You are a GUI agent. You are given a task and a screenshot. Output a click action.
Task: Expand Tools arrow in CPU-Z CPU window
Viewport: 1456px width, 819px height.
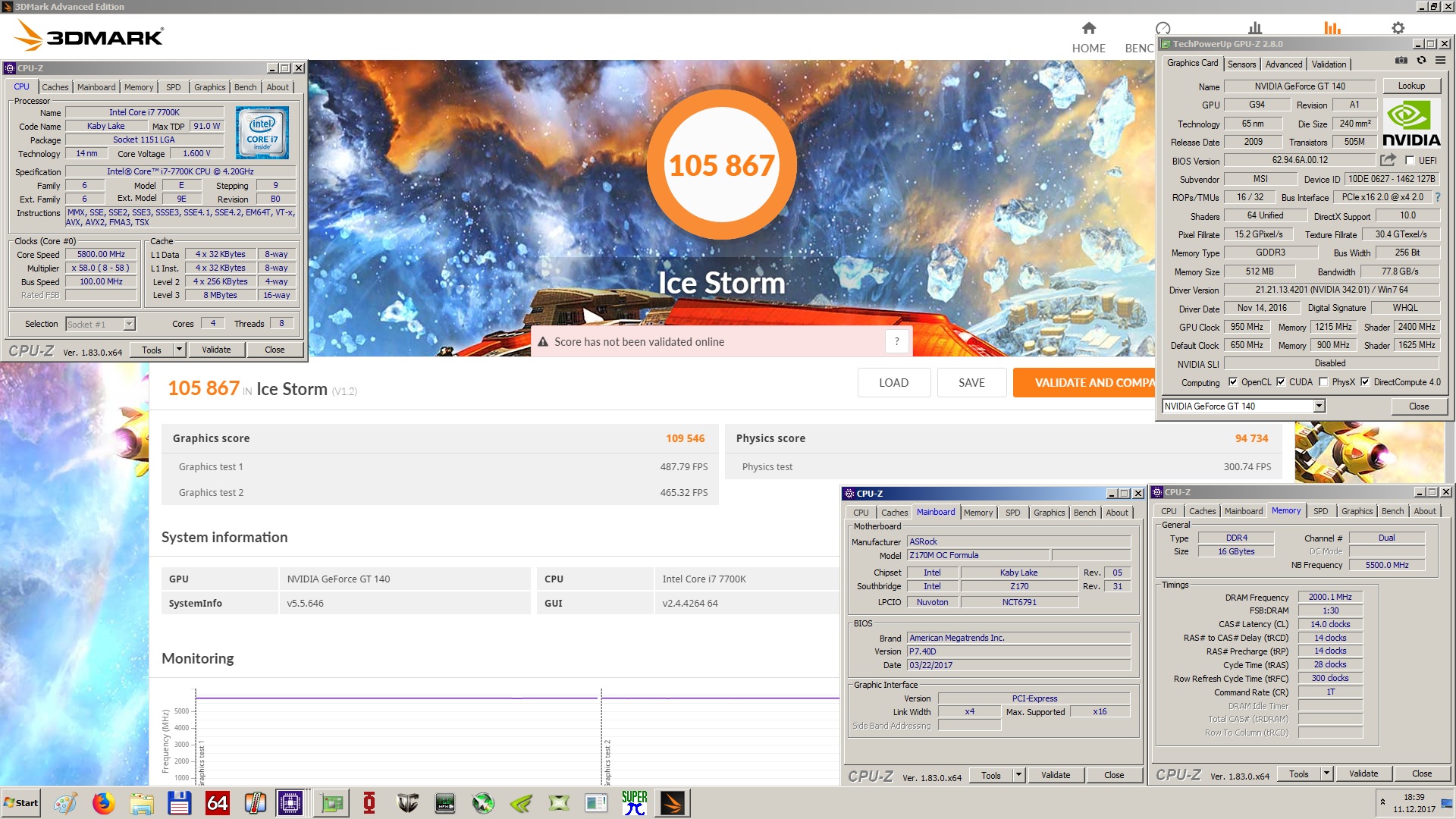click(180, 350)
